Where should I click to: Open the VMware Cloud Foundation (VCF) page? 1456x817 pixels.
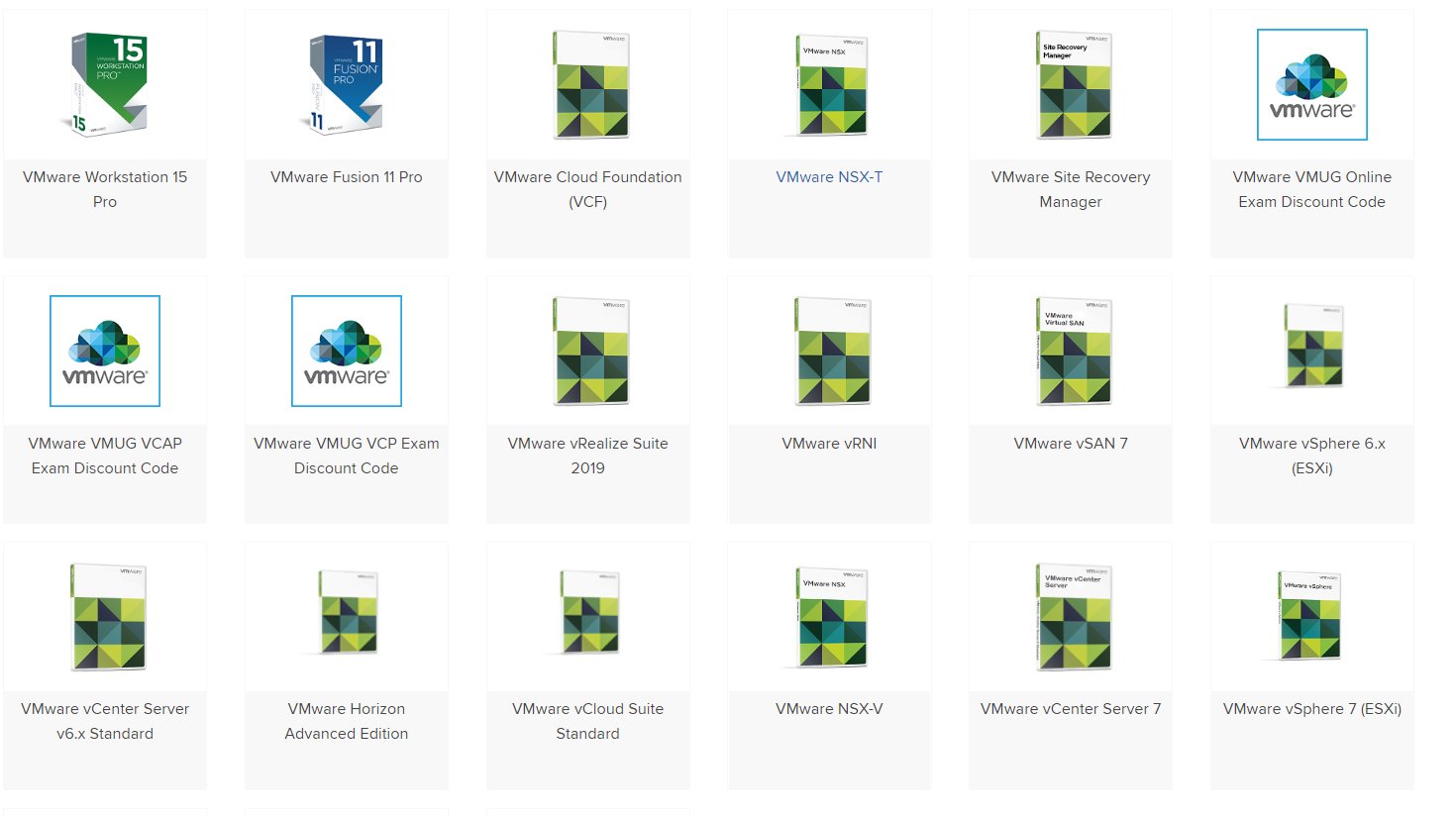(x=587, y=189)
